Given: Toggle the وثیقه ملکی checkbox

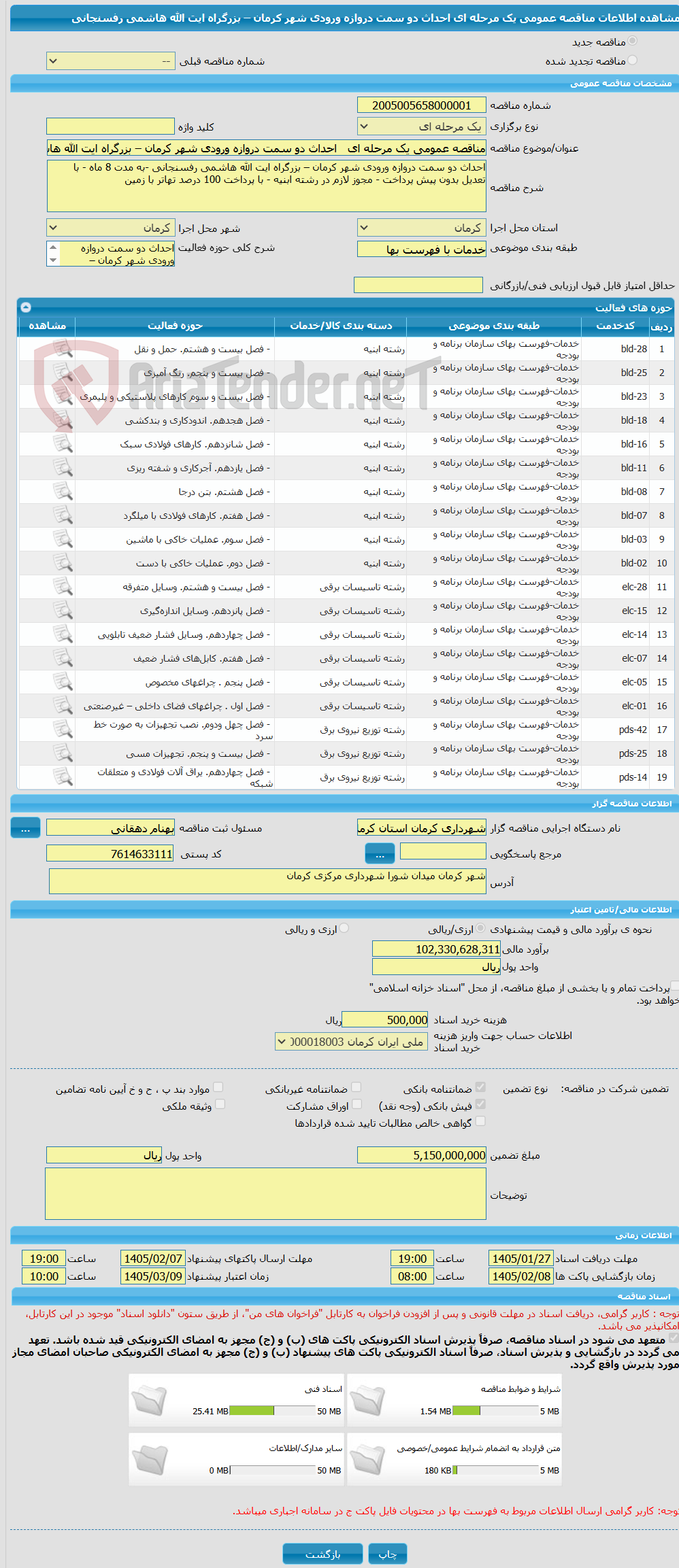Looking at the screenshot, I should 219,1105.
